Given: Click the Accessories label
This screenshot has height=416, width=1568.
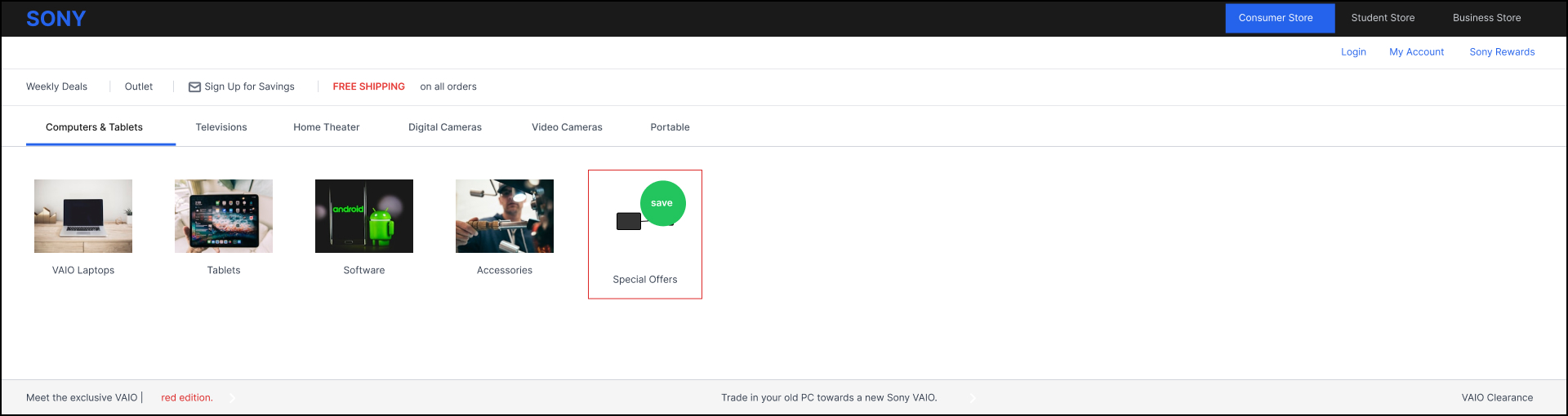Looking at the screenshot, I should pos(505,270).
